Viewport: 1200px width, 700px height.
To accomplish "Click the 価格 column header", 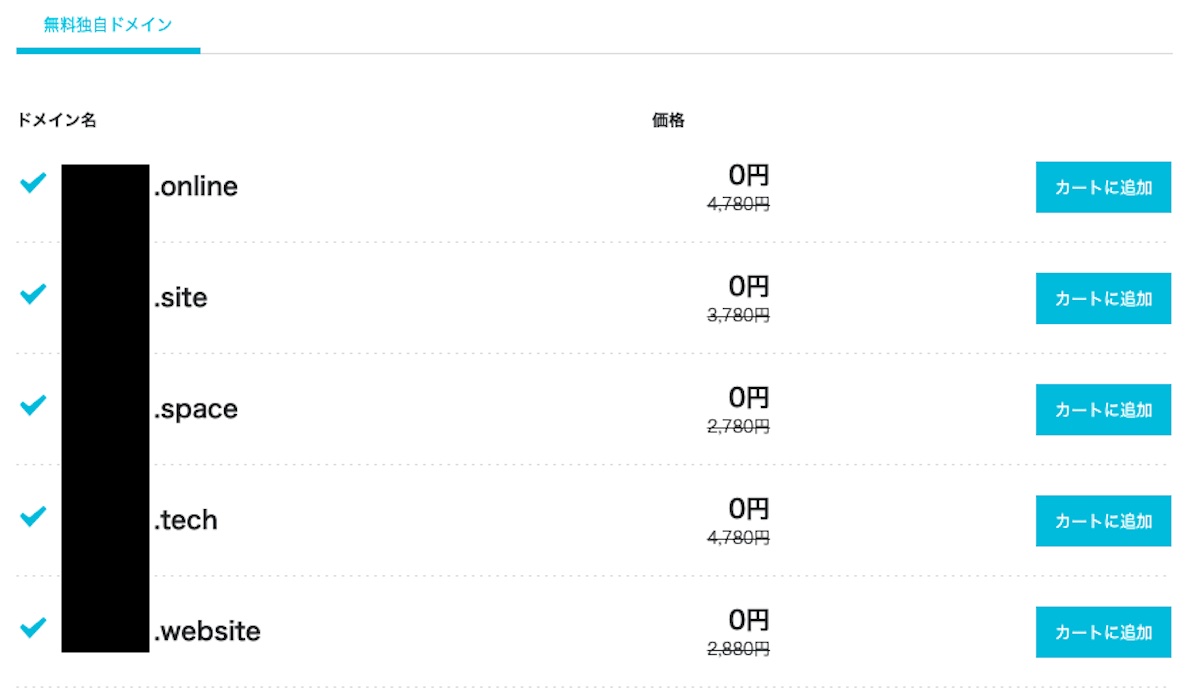I will [668, 120].
